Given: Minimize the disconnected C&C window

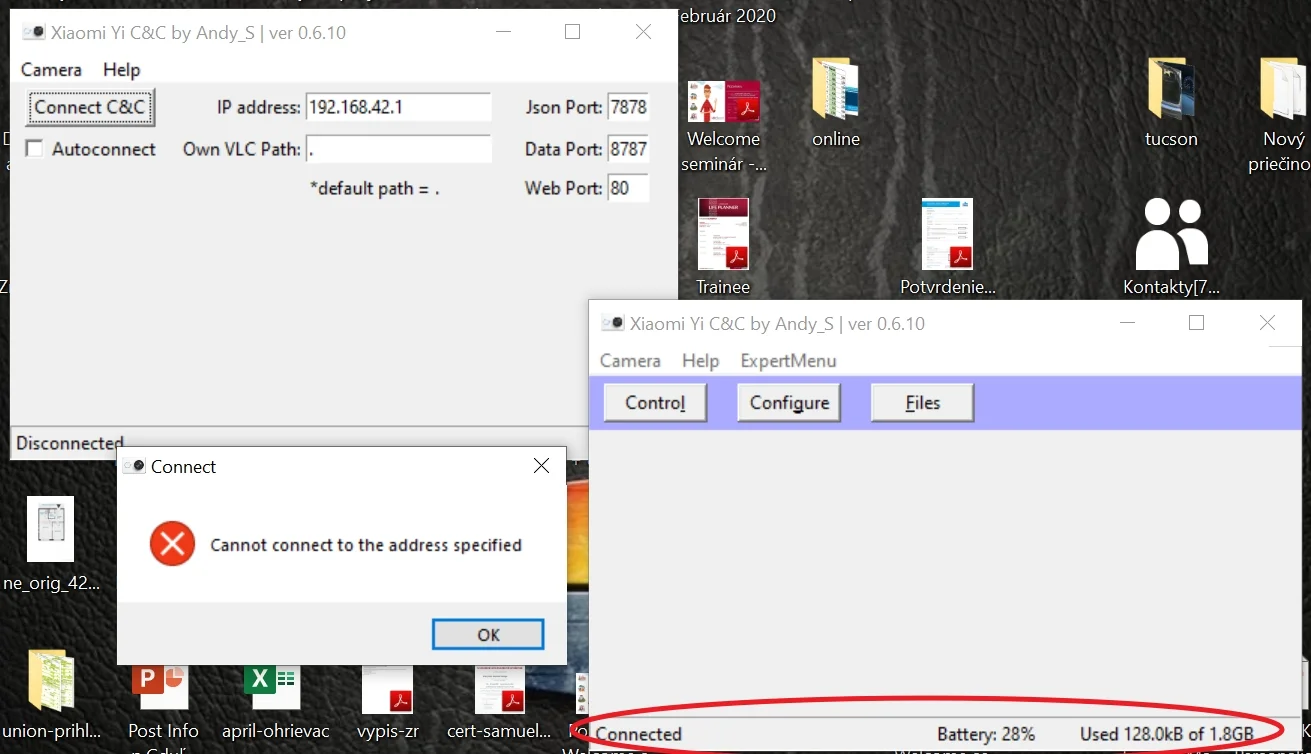Looking at the screenshot, I should click(x=502, y=32).
